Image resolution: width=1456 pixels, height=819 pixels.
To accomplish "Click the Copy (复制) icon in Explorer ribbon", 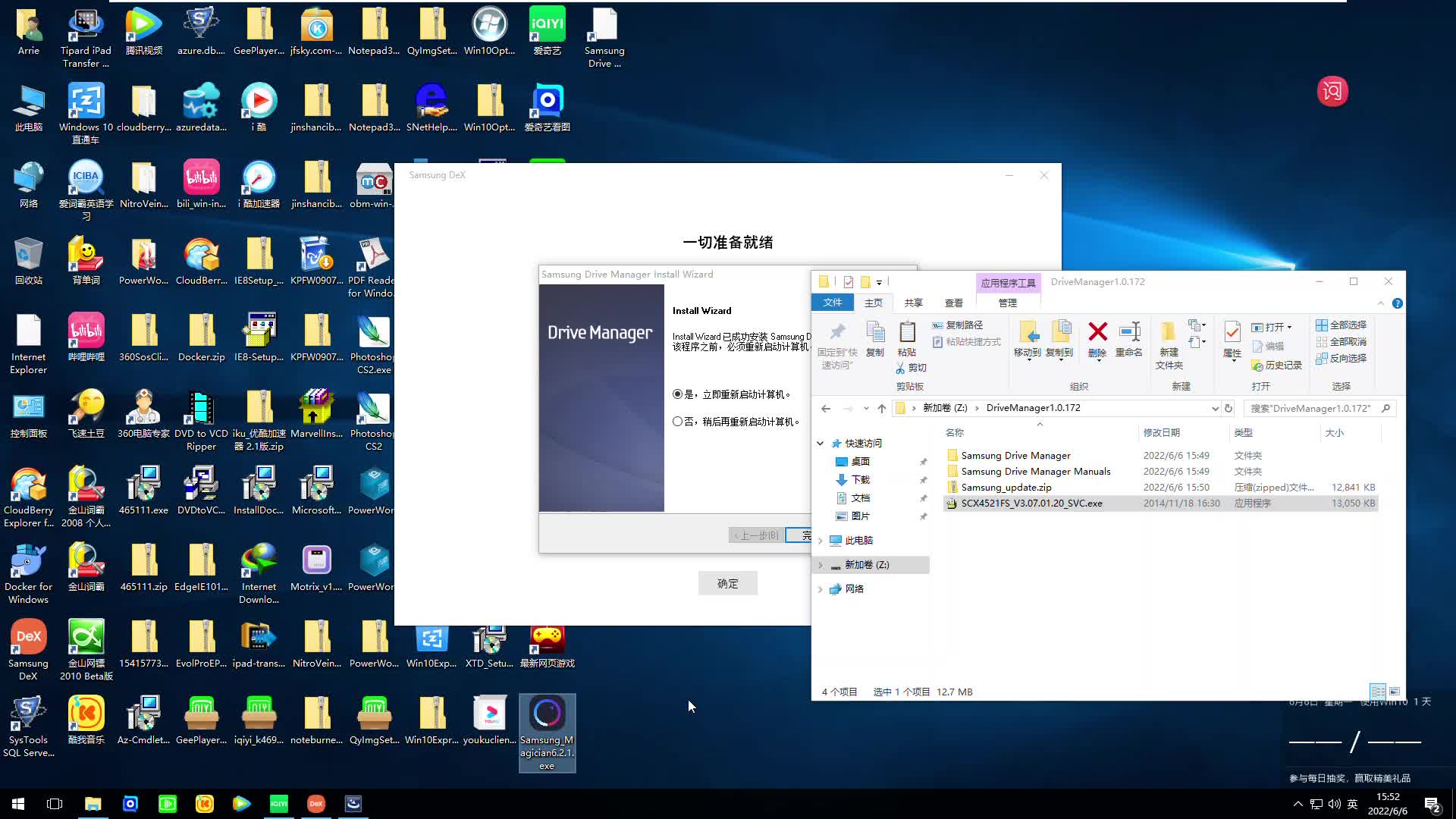I will 875,338.
